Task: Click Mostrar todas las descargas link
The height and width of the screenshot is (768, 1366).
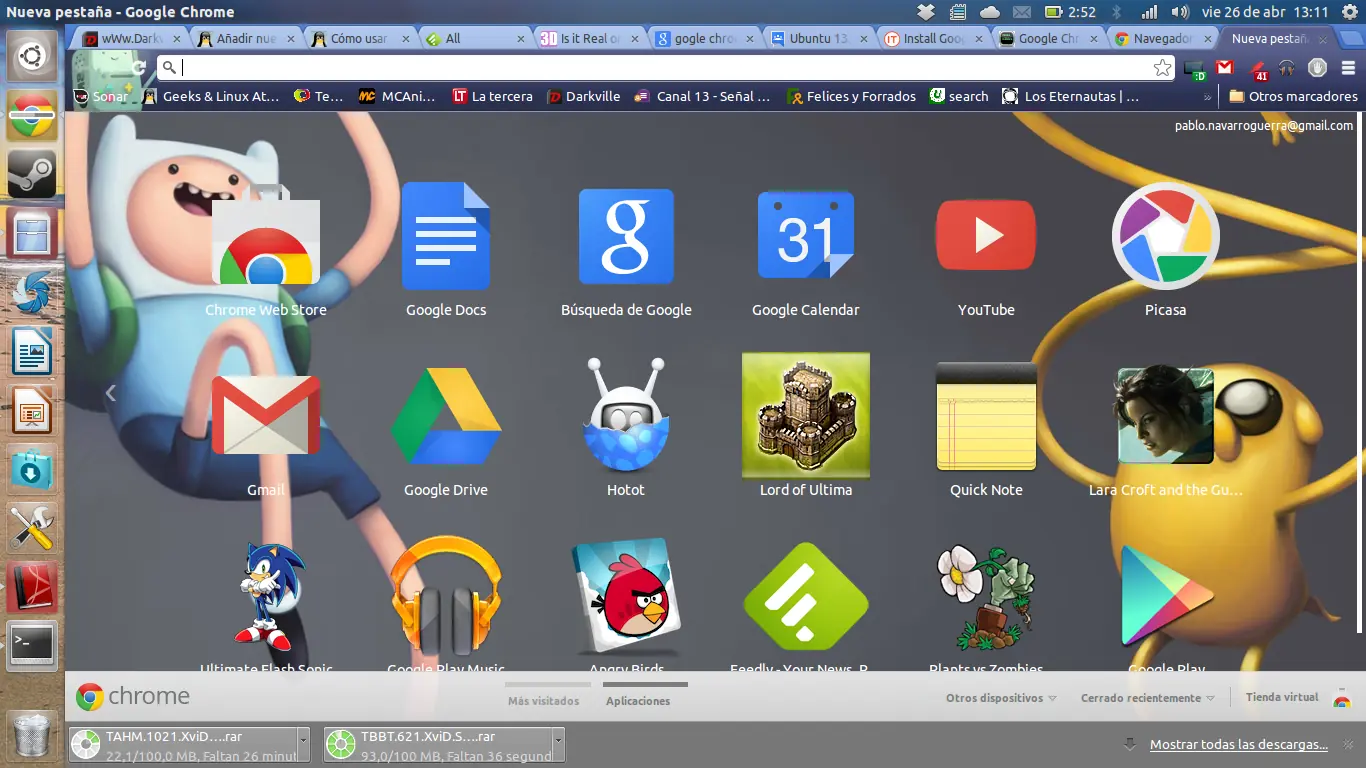Action: [1239, 744]
